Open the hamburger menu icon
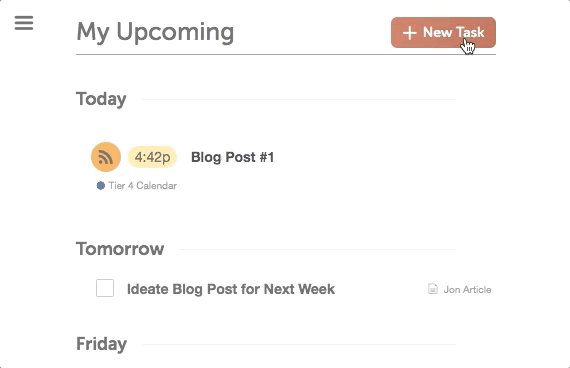The image size is (570, 368). [24, 23]
